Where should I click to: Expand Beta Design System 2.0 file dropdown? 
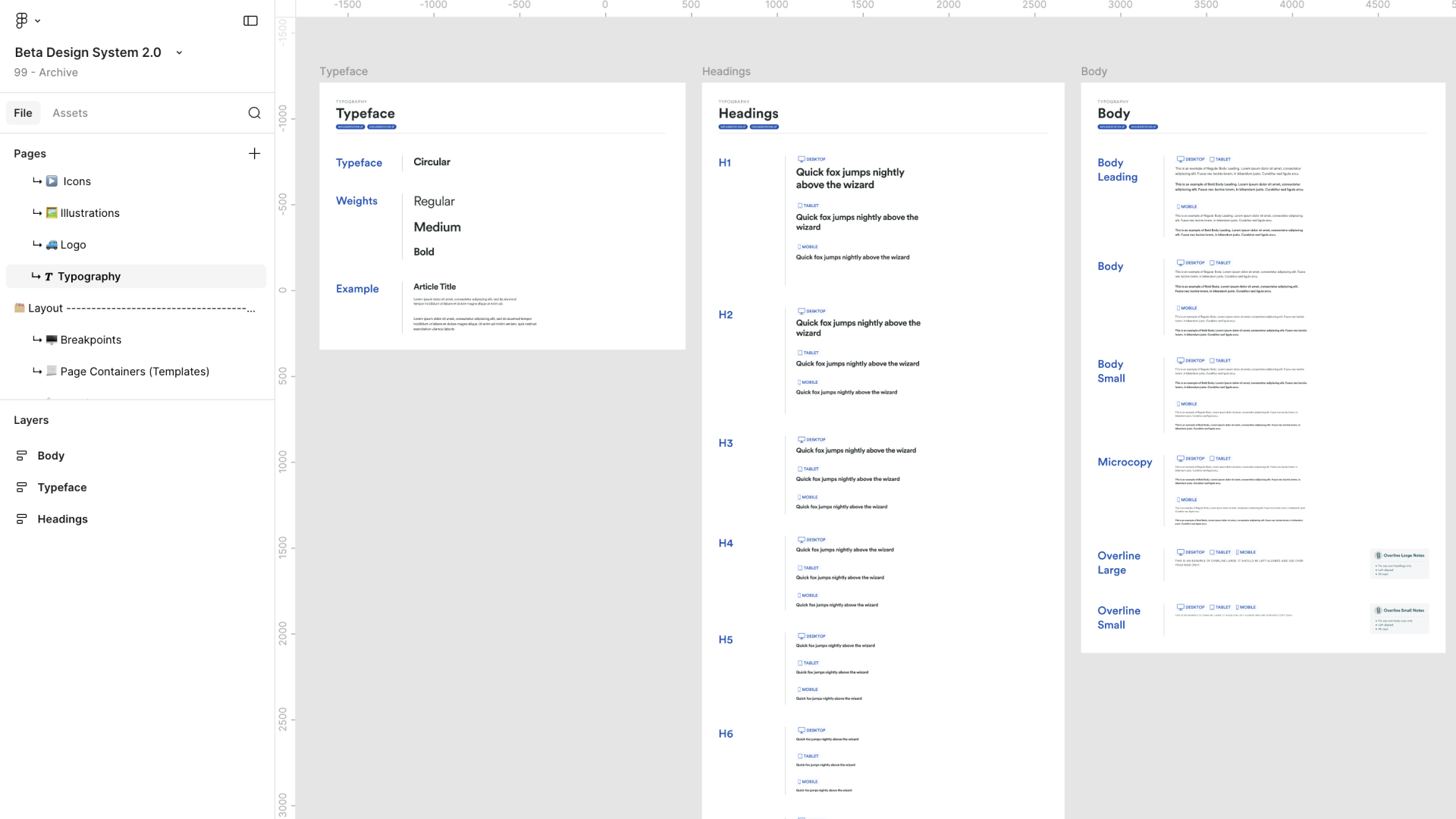click(179, 52)
